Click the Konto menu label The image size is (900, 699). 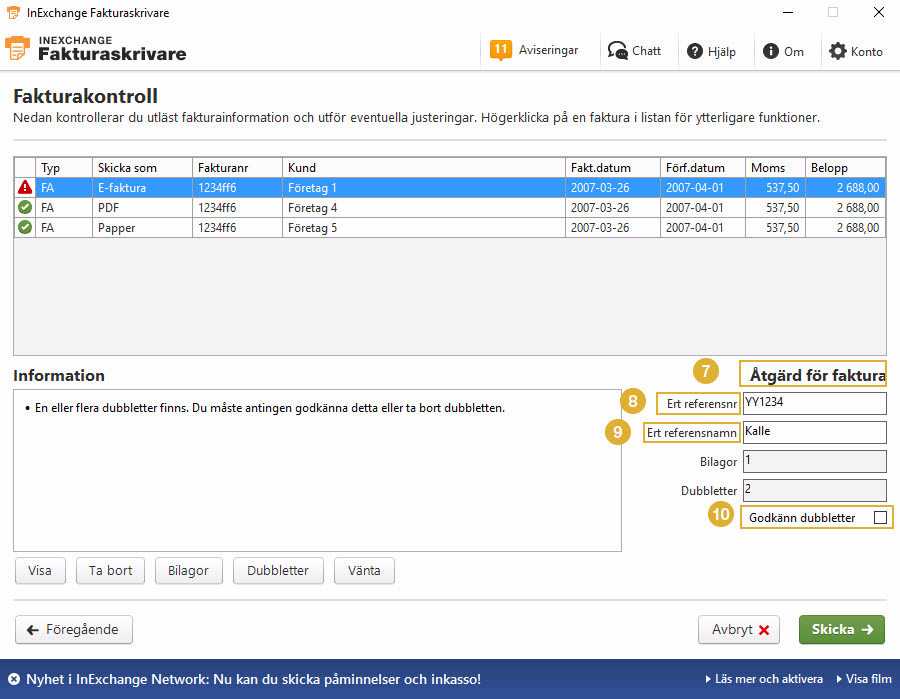pyautogui.click(x=866, y=52)
